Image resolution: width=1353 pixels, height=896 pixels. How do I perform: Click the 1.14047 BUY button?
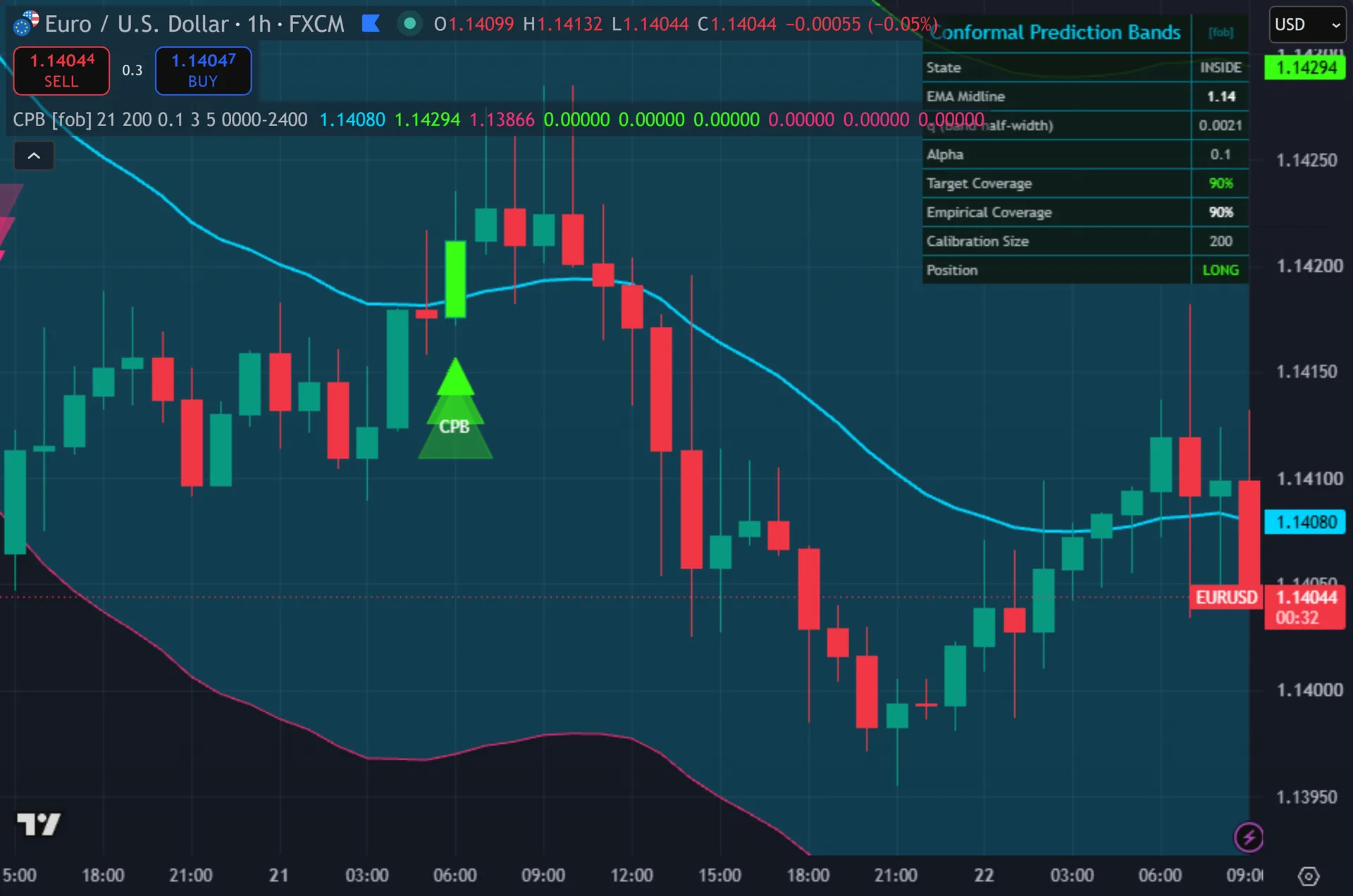tap(203, 70)
